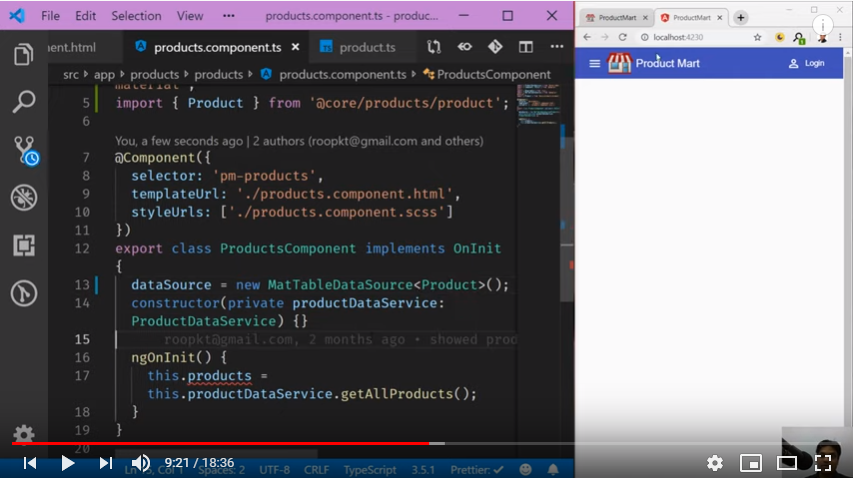Open the Product Mart hamburger menu
This screenshot has width=853, height=478.
(x=595, y=63)
